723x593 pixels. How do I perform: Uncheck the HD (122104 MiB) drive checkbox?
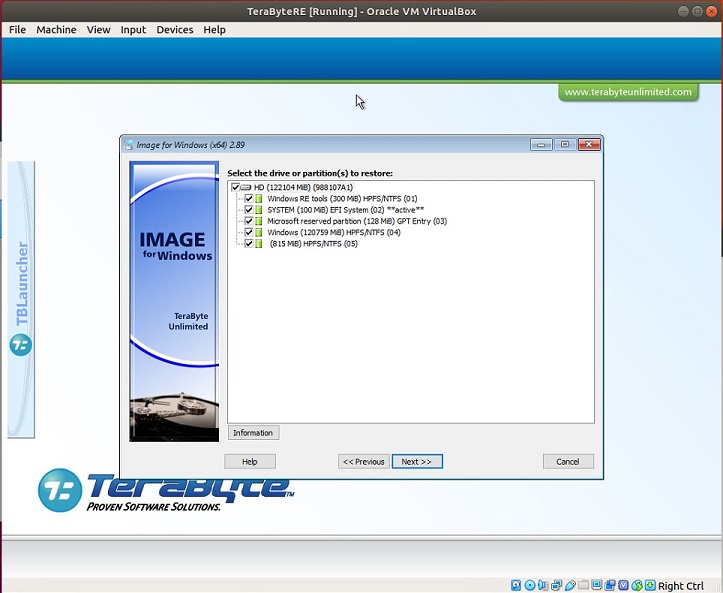tap(235, 187)
